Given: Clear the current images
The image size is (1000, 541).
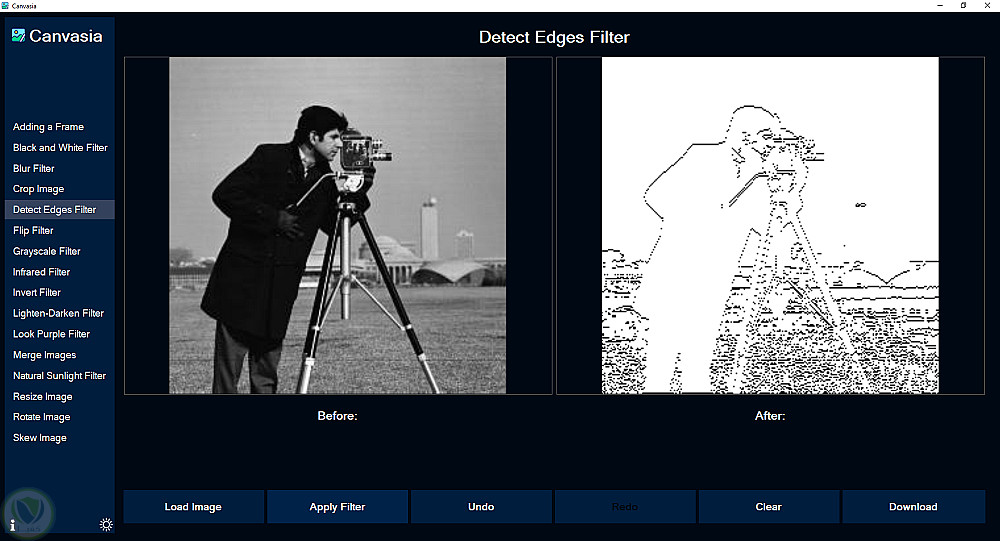Looking at the screenshot, I should 768,507.
